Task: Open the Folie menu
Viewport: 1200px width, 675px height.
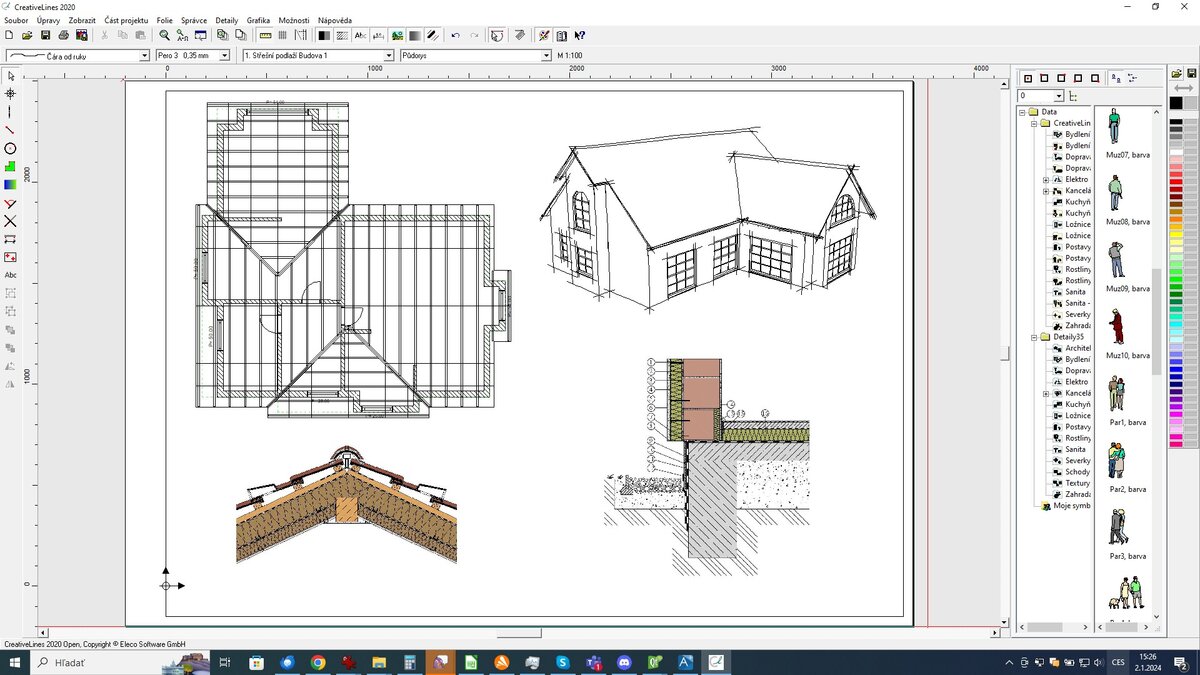Action: (x=164, y=20)
